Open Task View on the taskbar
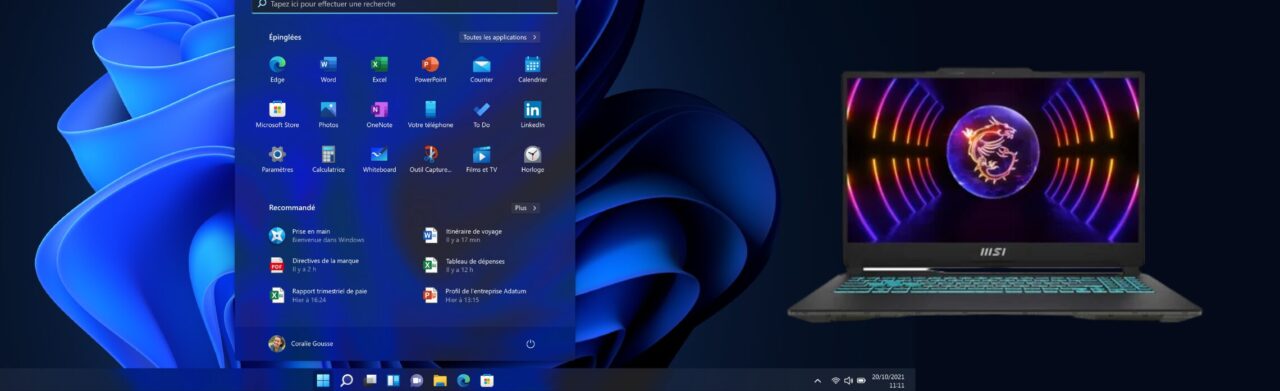Image resolution: width=1280 pixels, height=391 pixels. click(370, 381)
